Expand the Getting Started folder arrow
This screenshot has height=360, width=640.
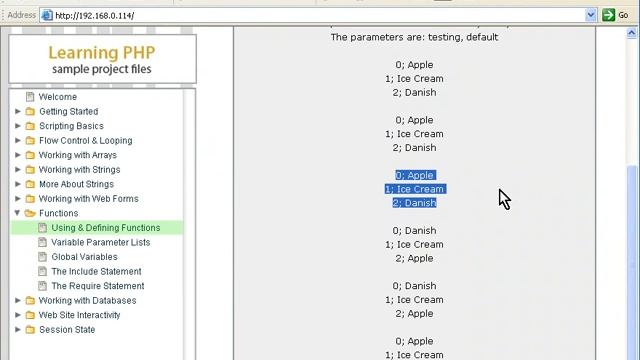click(x=18, y=111)
